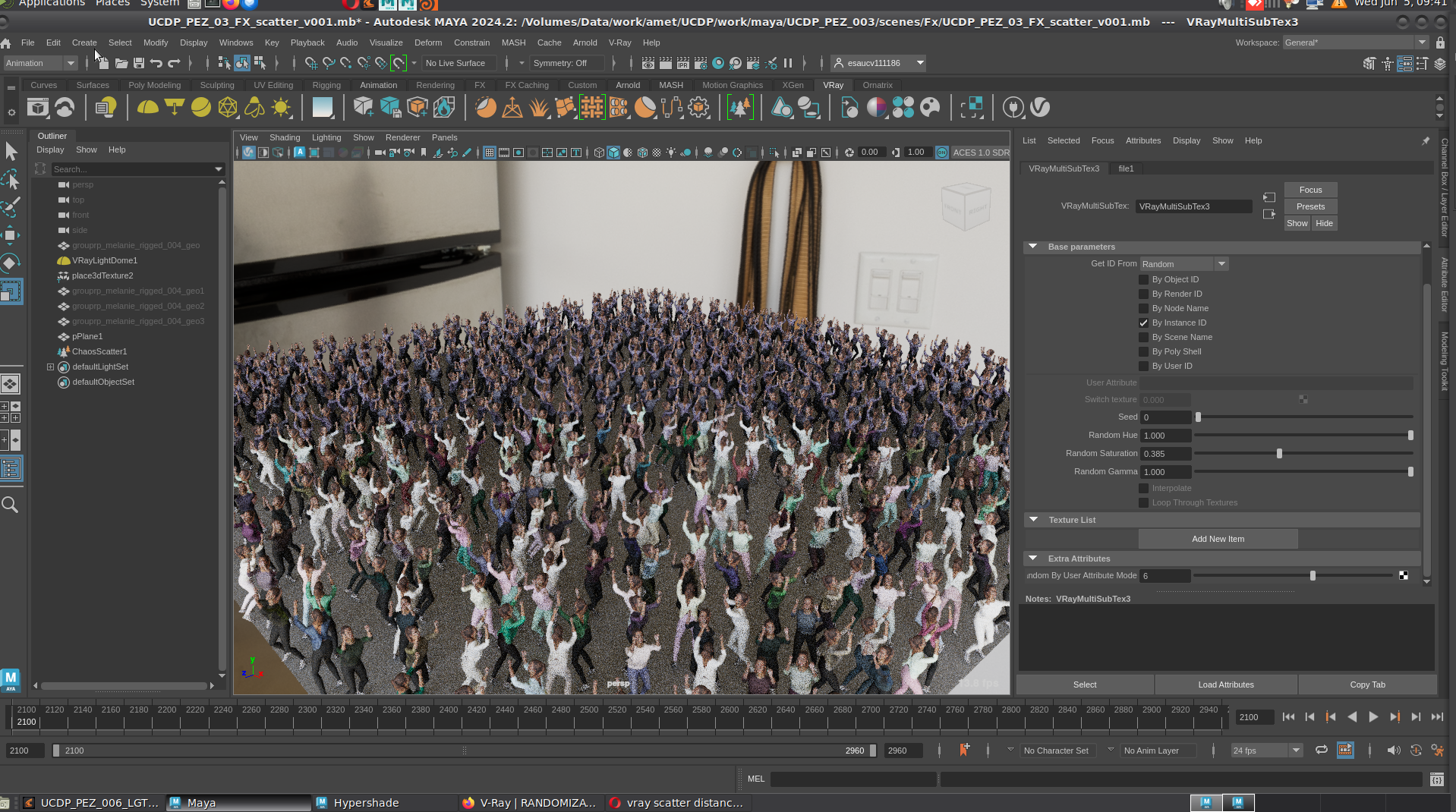Open the 24 fps dropdown

pos(1266,751)
